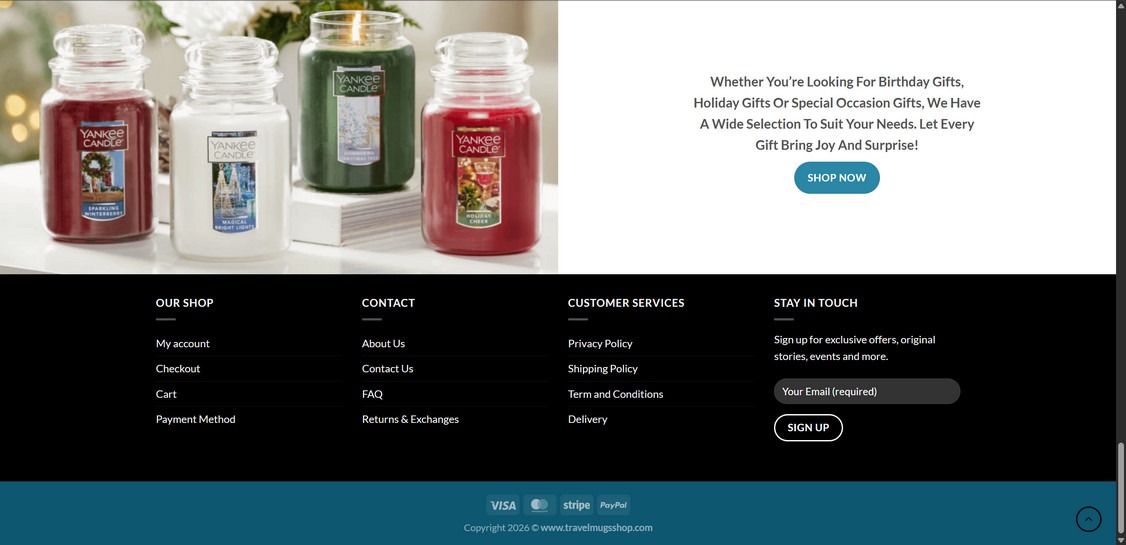Read the Privacy Policy link
This screenshot has height=545, width=1126.
tap(600, 343)
